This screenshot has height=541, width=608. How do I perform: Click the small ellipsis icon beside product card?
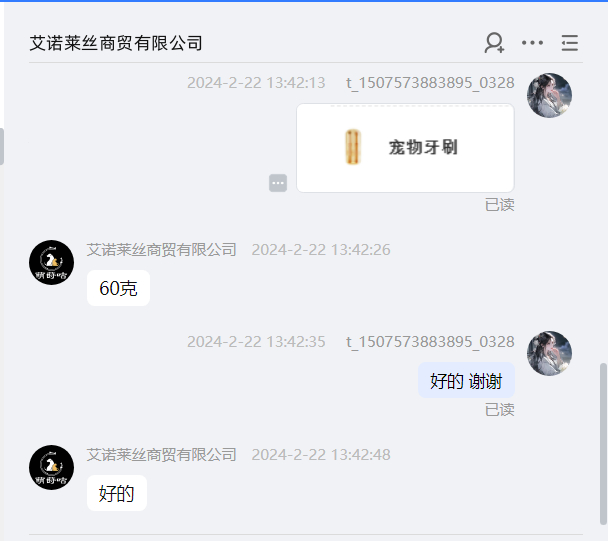(278, 183)
